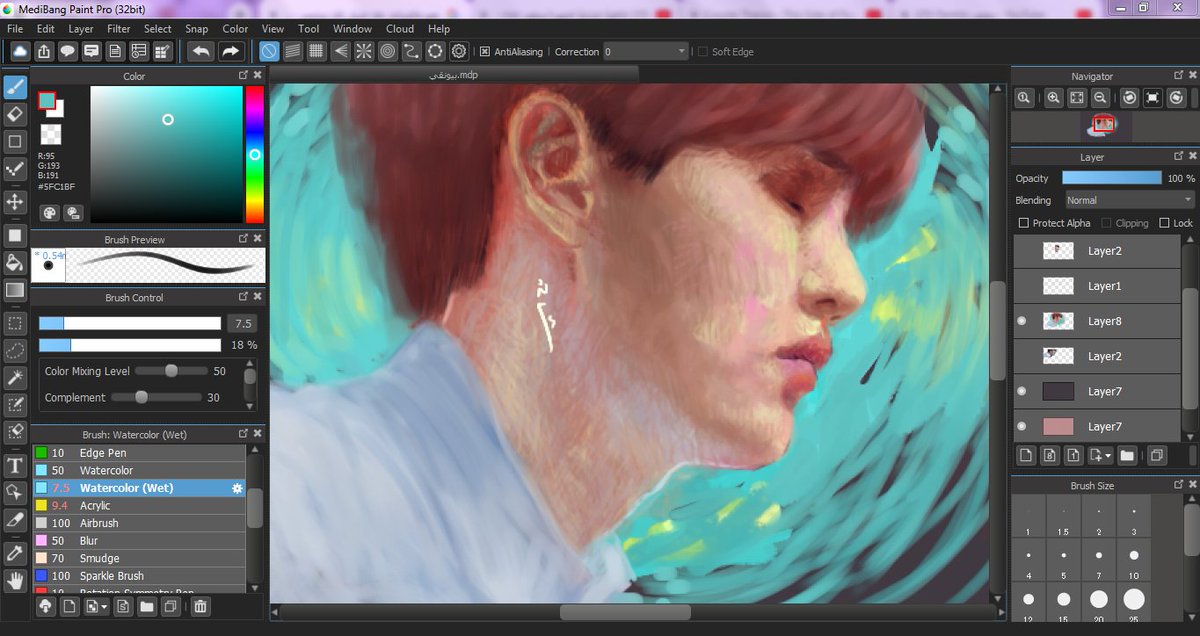Undock the Color panel with popout icon
Screen dimensions: 1200x636
pyautogui.click(x=243, y=75)
